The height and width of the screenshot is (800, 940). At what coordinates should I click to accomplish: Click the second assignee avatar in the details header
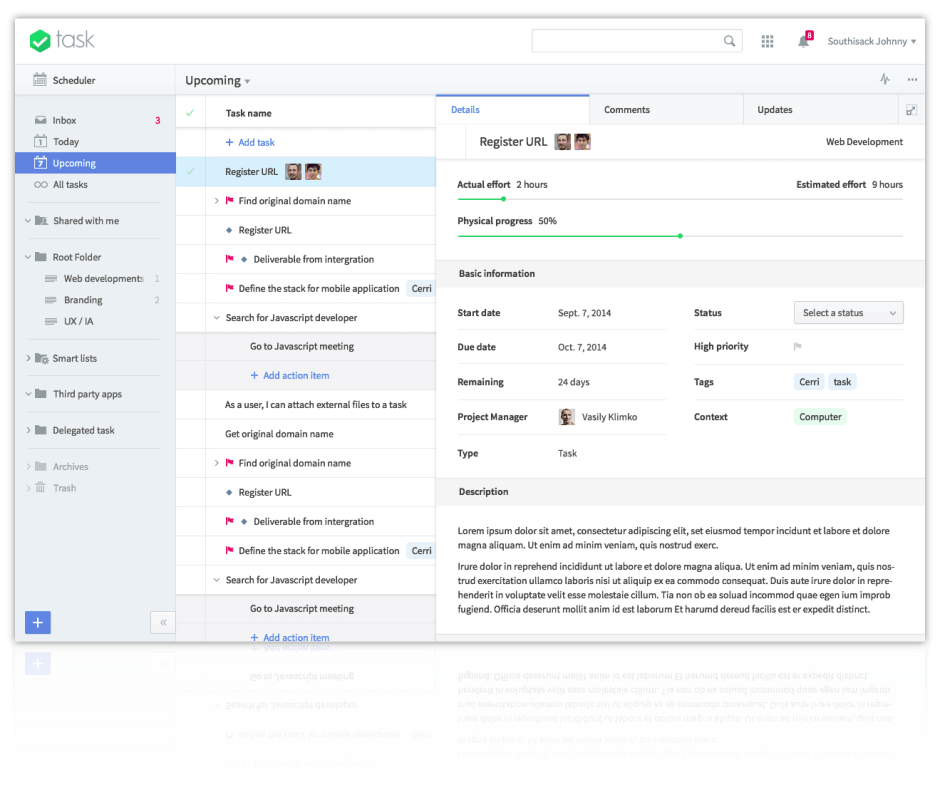pos(583,142)
